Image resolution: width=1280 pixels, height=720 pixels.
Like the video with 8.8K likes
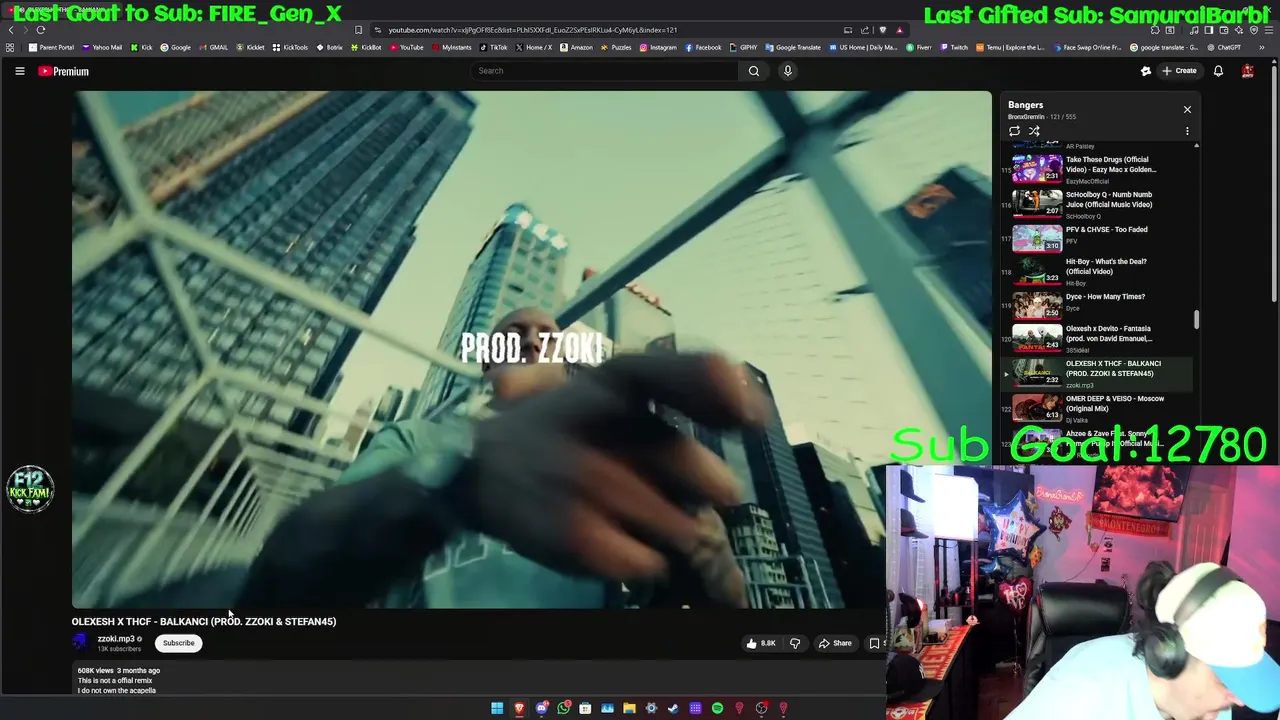[x=761, y=643]
